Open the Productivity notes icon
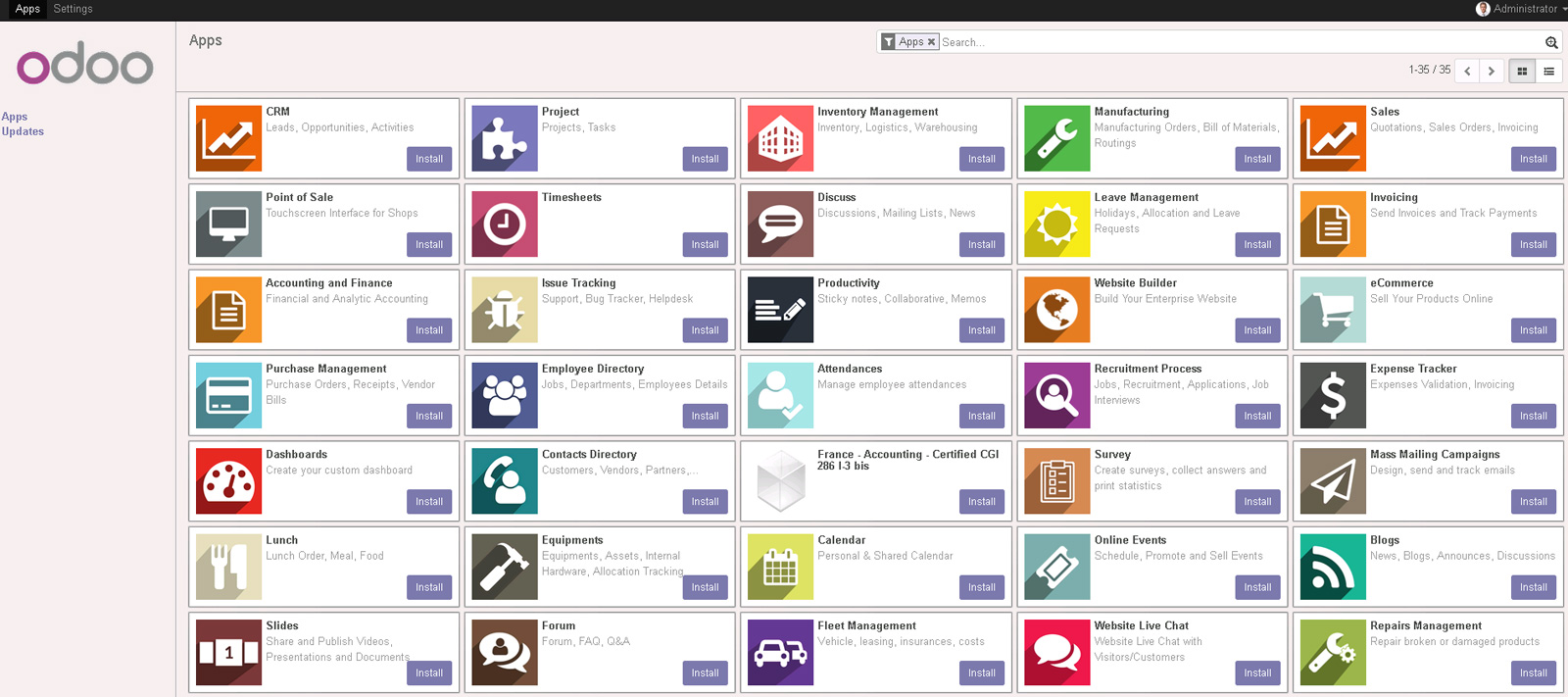 [x=780, y=310]
